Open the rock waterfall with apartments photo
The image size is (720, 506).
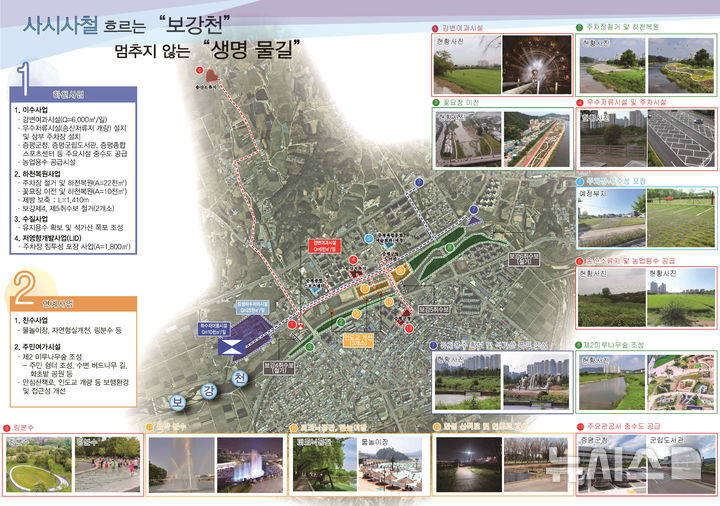coord(536,382)
